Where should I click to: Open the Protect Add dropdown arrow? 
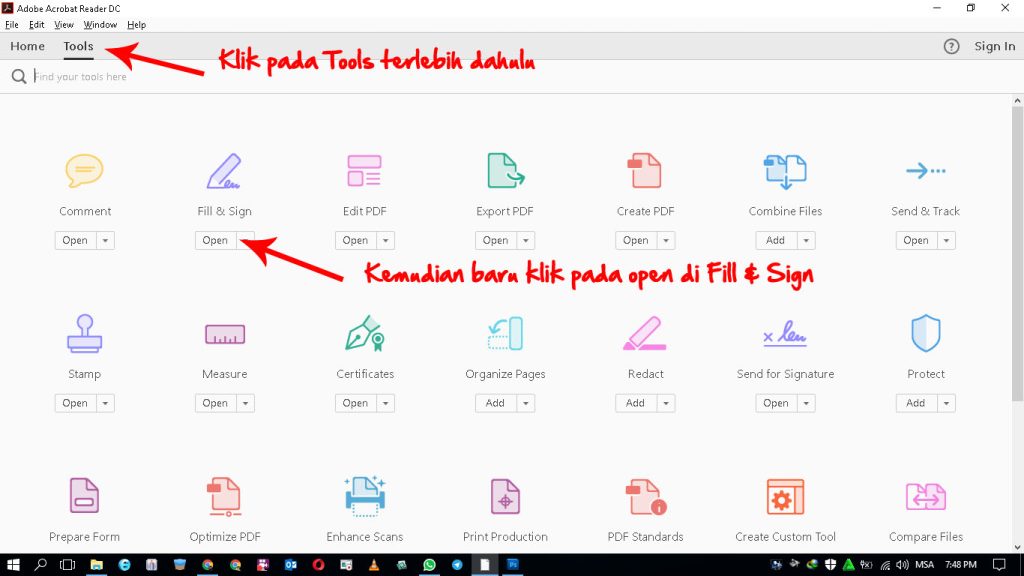coord(946,403)
